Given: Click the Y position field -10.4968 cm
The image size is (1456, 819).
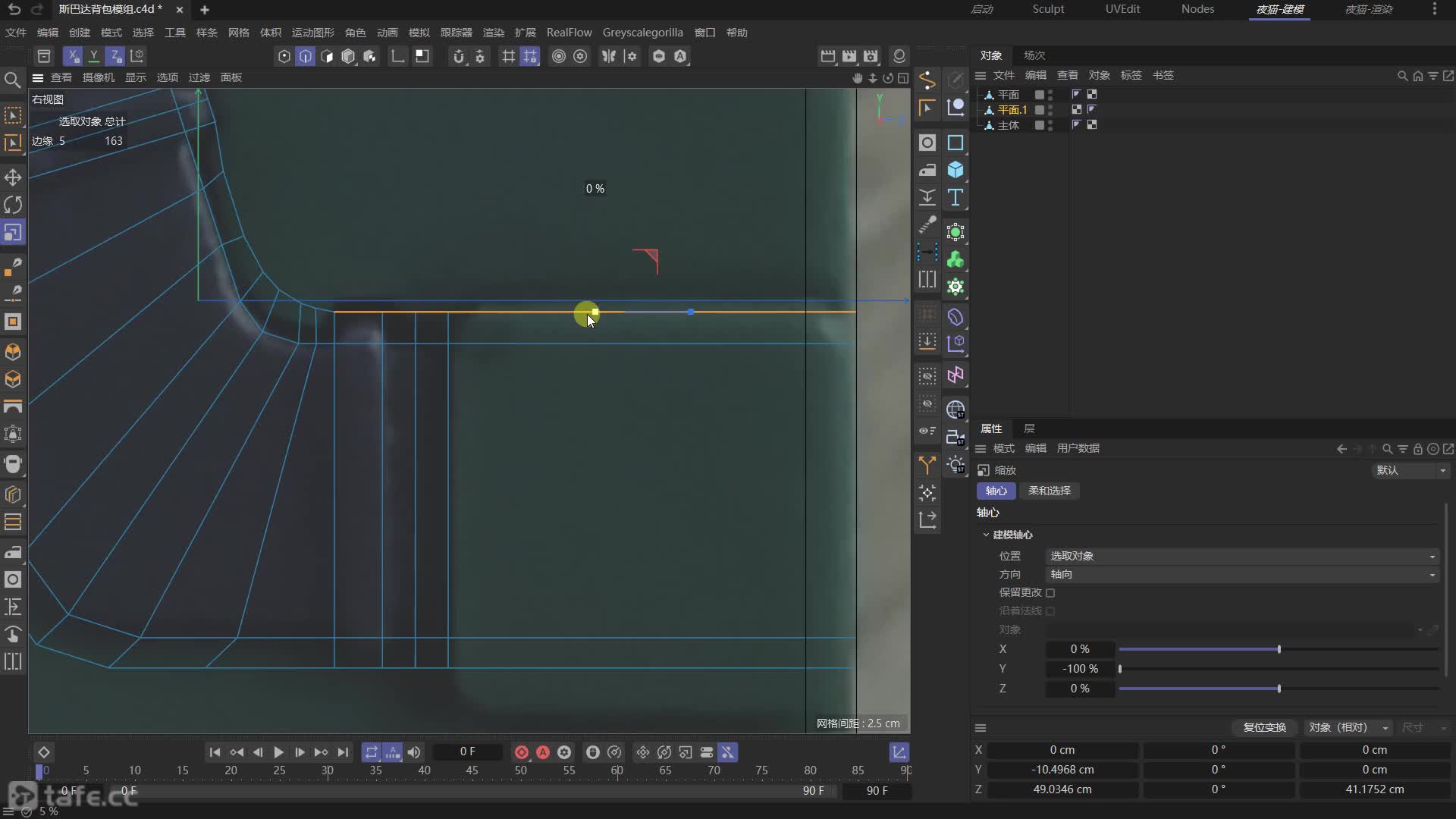Looking at the screenshot, I should point(1062,770).
